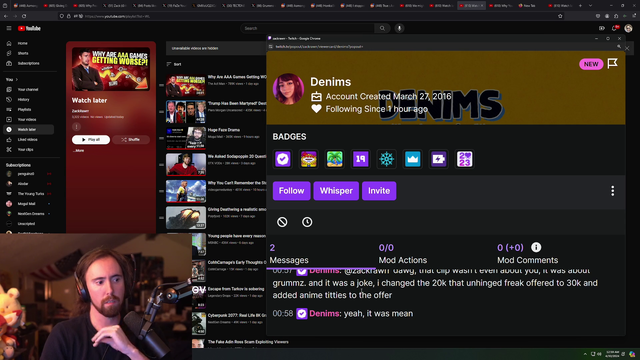640x360 pixels.
Task: Open a new Firefox tab
Action: 580,6
